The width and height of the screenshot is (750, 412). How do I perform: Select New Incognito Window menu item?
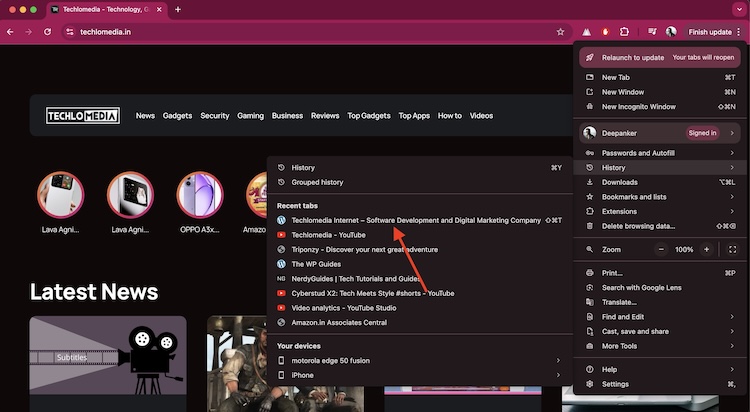[x=638, y=106]
